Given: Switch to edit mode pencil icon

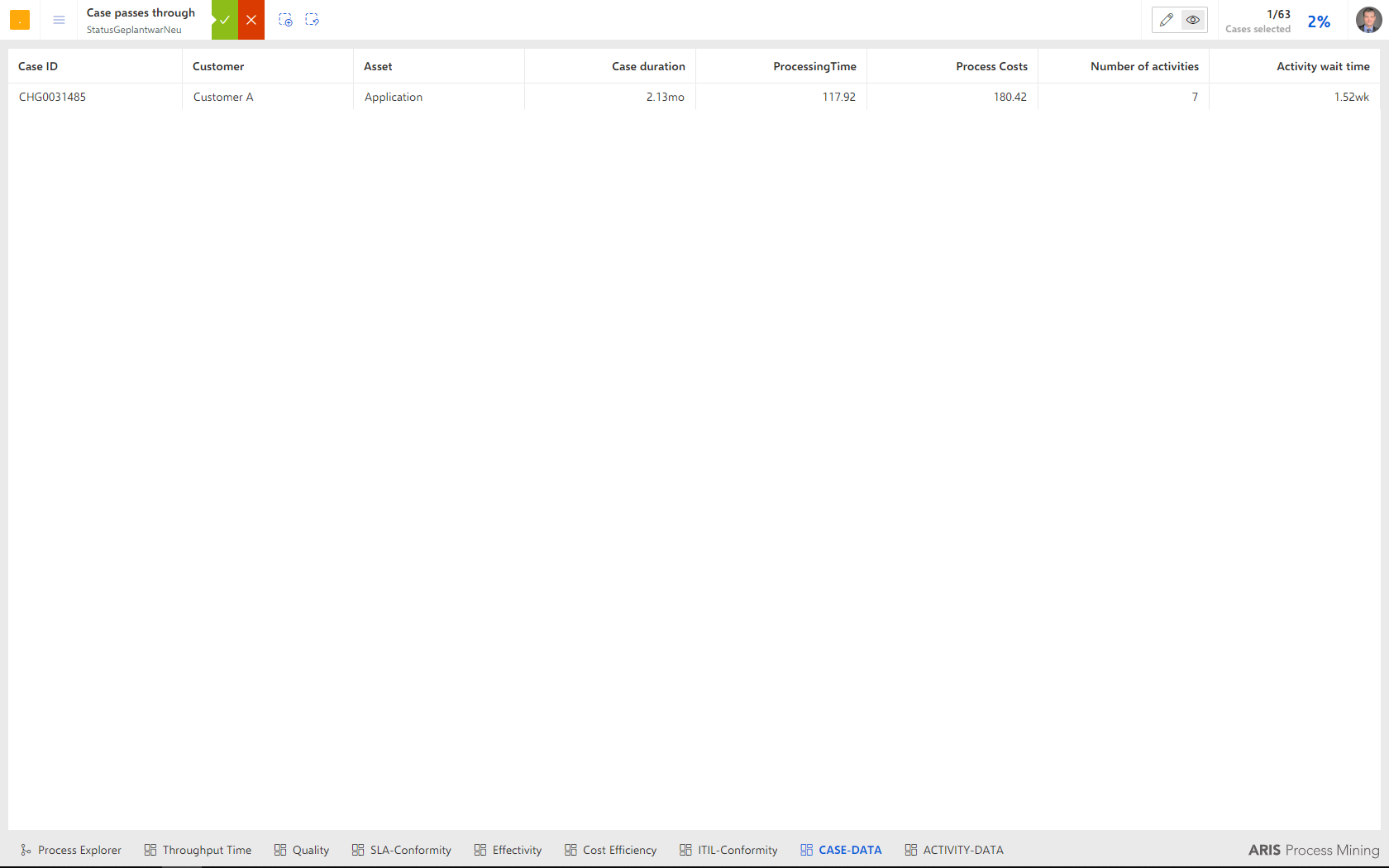Looking at the screenshot, I should [x=1167, y=20].
